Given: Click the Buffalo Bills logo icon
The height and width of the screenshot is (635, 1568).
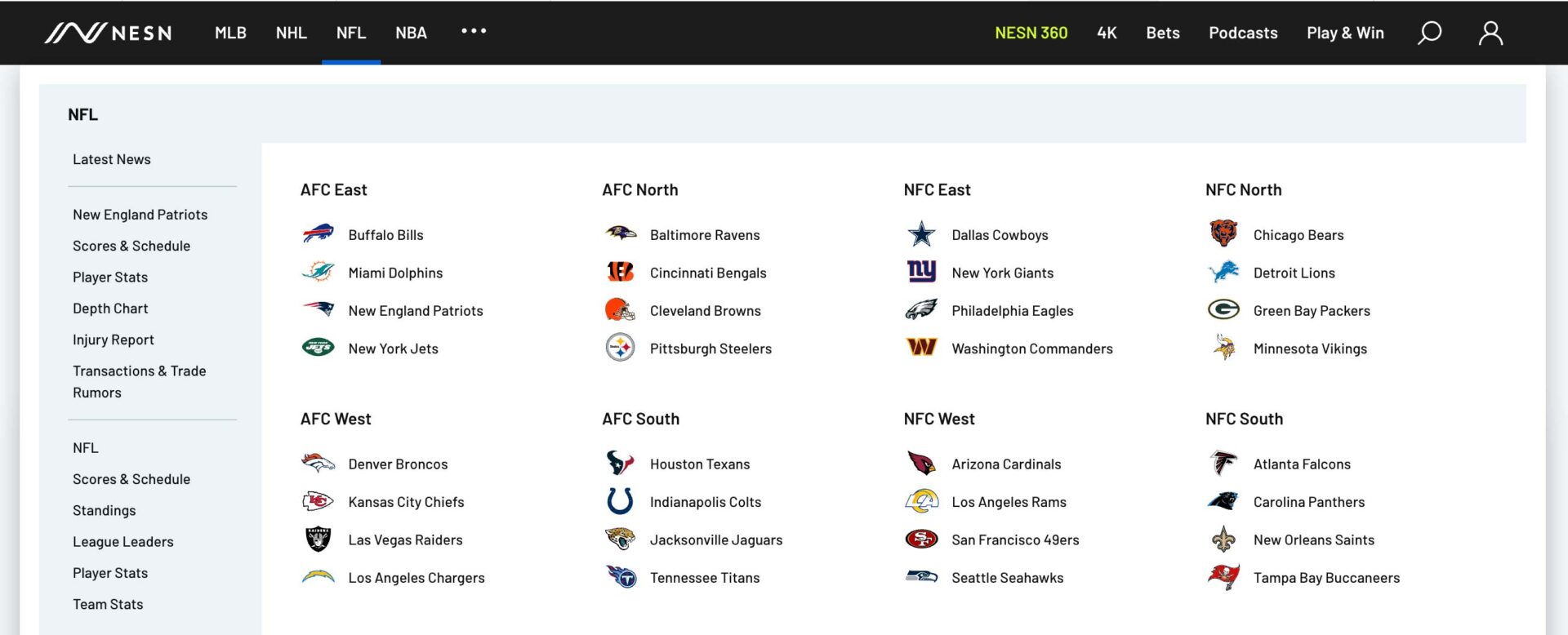Looking at the screenshot, I should pos(318,234).
